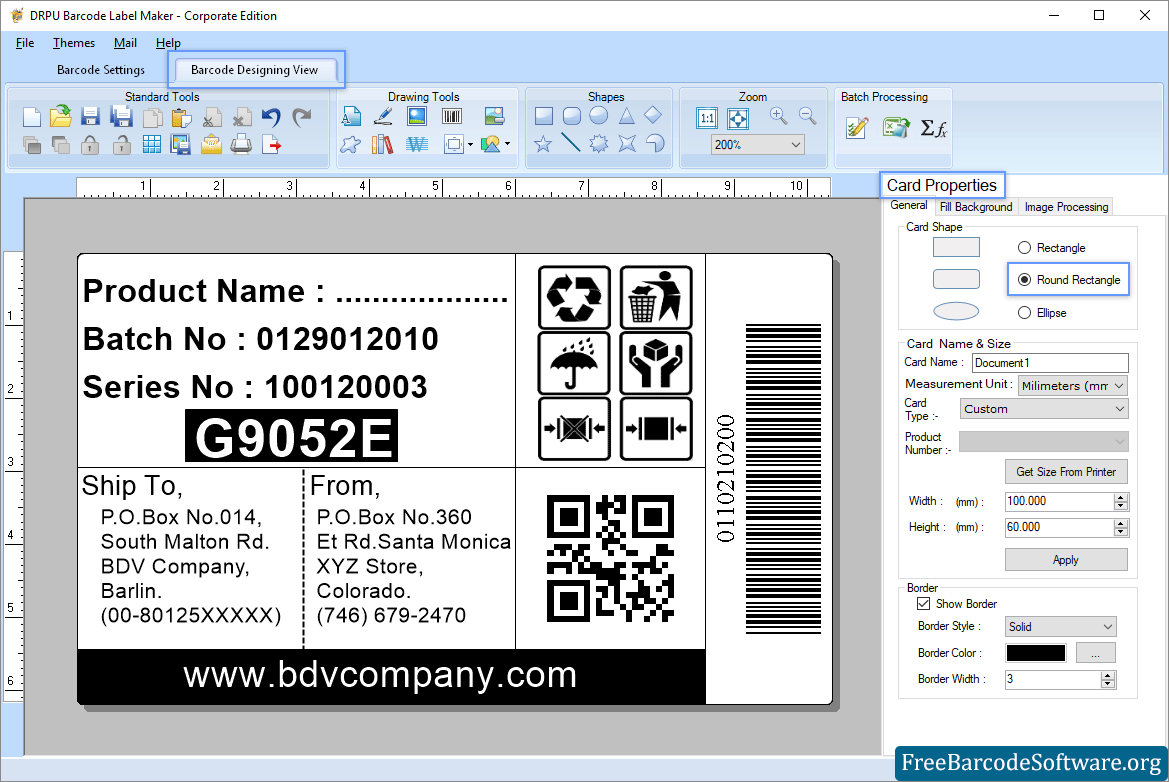The width and height of the screenshot is (1169, 782).
Task: Click the Border Width value field
Action: coord(1053,679)
